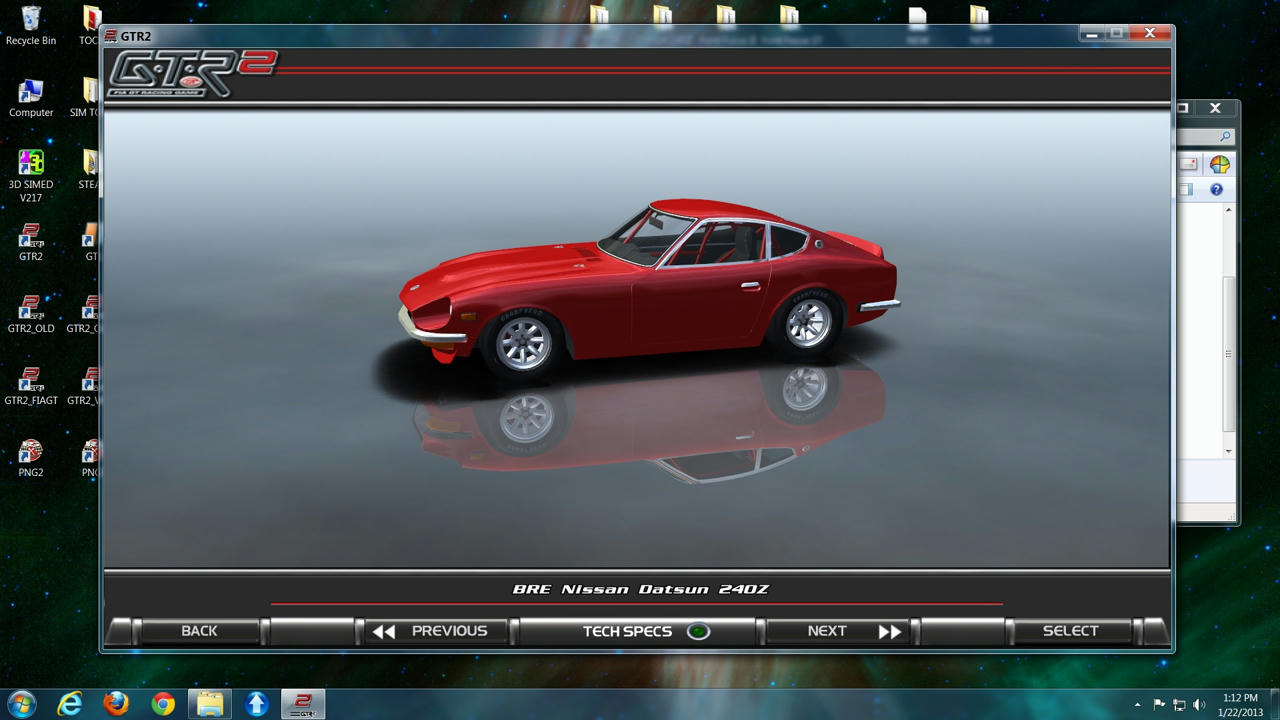Open Explorer window help question mark
Viewport: 1280px width, 720px height.
click(x=1216, y=189)
